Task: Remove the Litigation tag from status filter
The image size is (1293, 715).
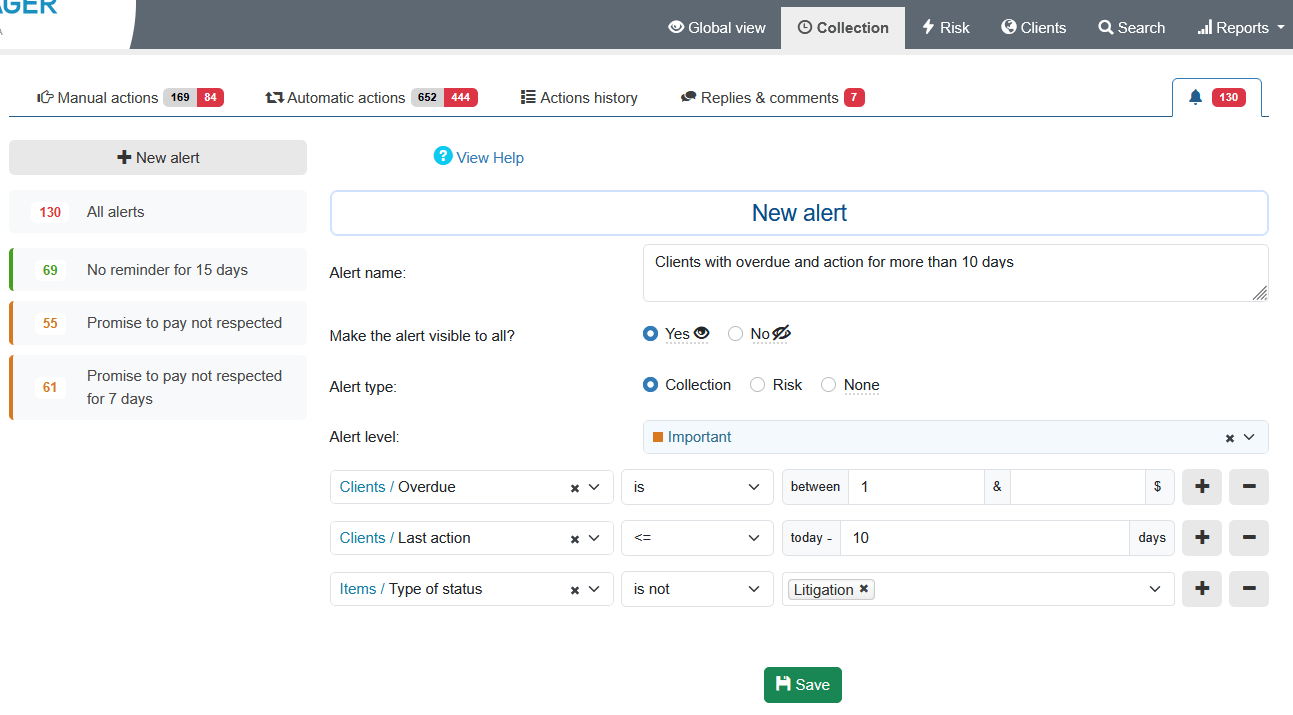Action: coord(864,589)
